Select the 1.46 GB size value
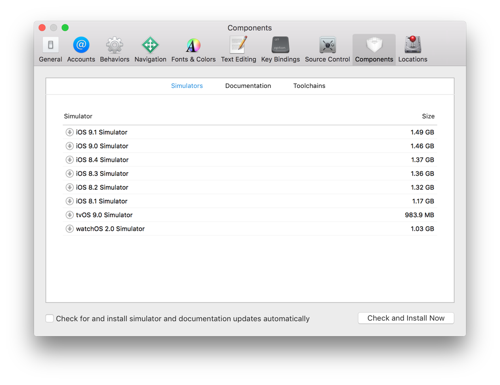The height and width of the screenshot is (385, 500). [x=422, y=146]
